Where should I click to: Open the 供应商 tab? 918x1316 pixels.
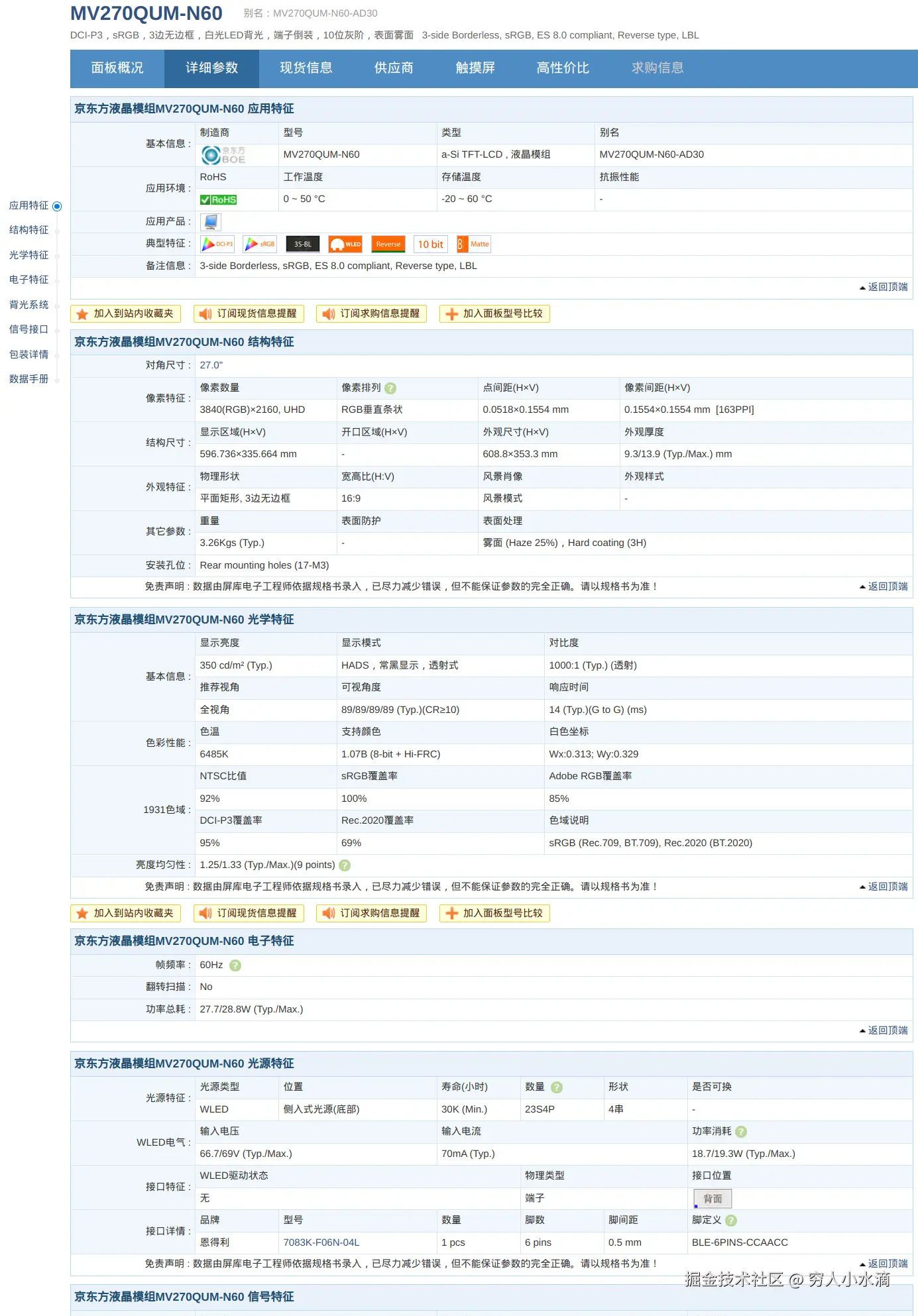tap(394, 68)
